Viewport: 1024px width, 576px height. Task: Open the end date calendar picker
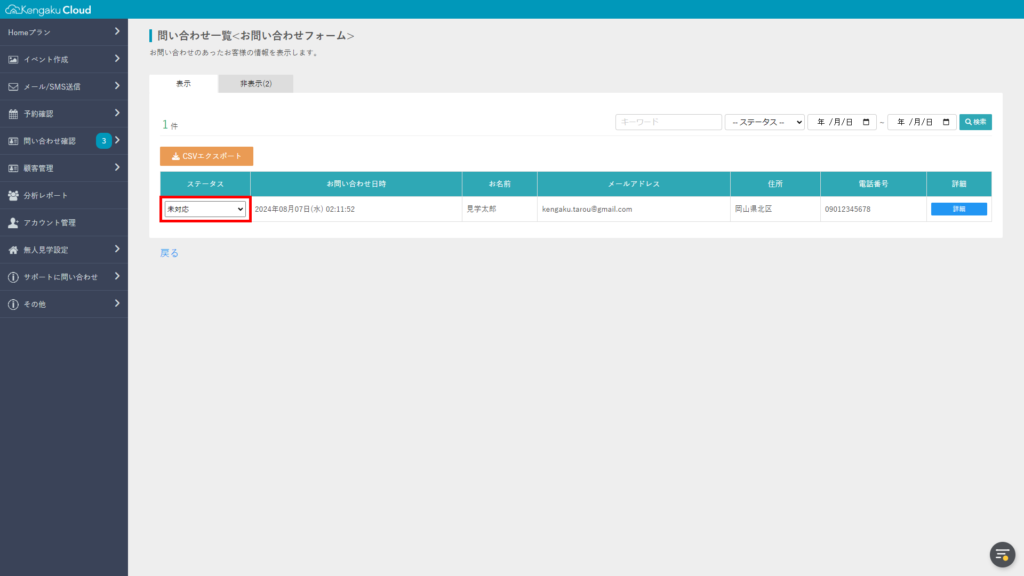[946, 122]
